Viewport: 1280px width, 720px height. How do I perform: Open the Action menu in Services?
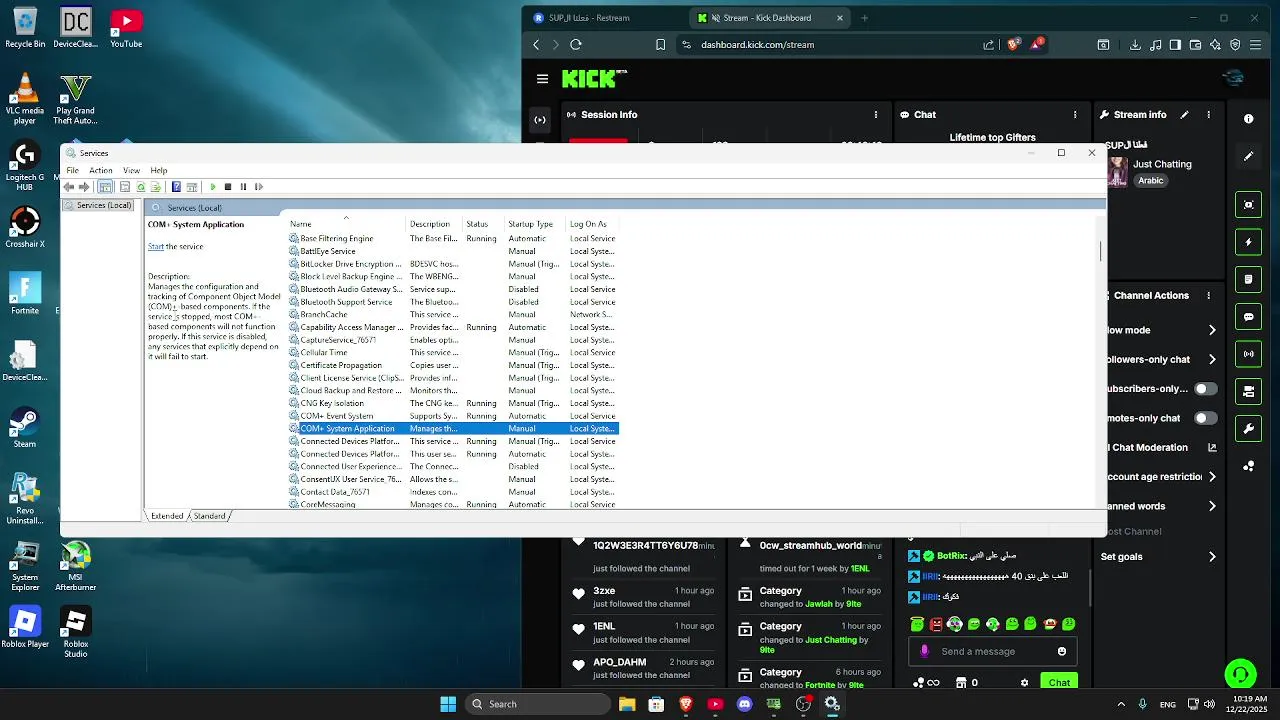[x=101, y=170]
